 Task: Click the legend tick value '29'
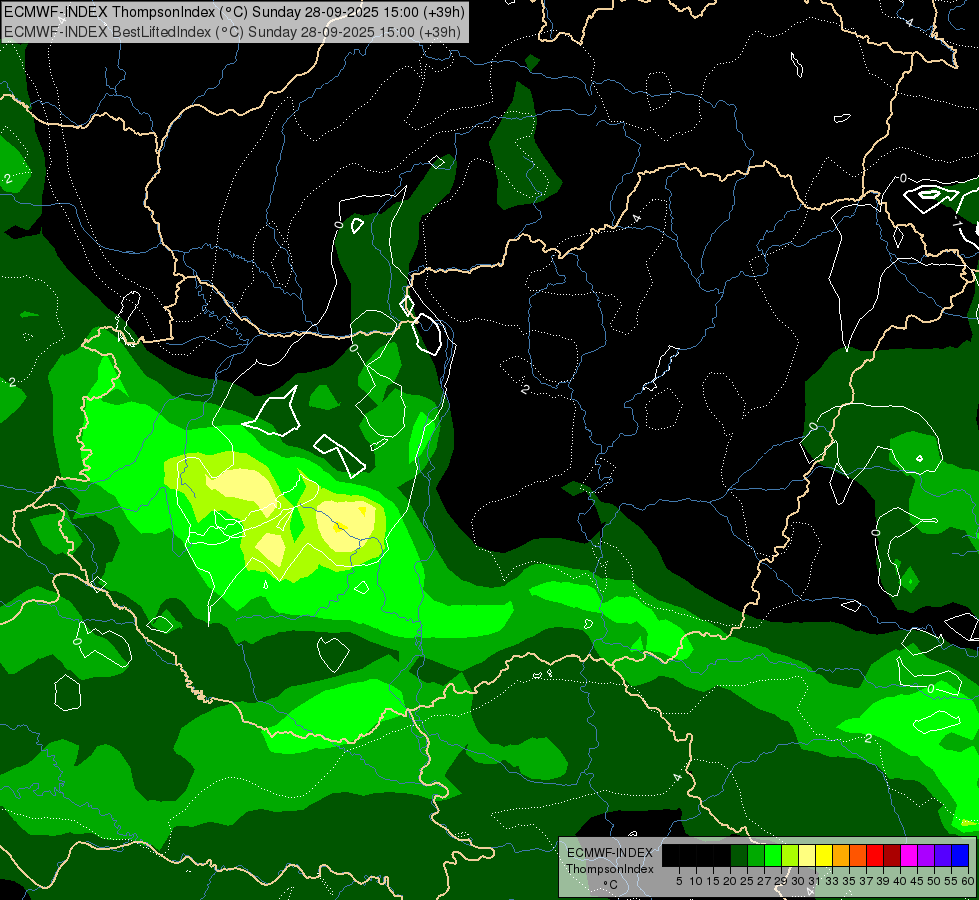(781, 881)
